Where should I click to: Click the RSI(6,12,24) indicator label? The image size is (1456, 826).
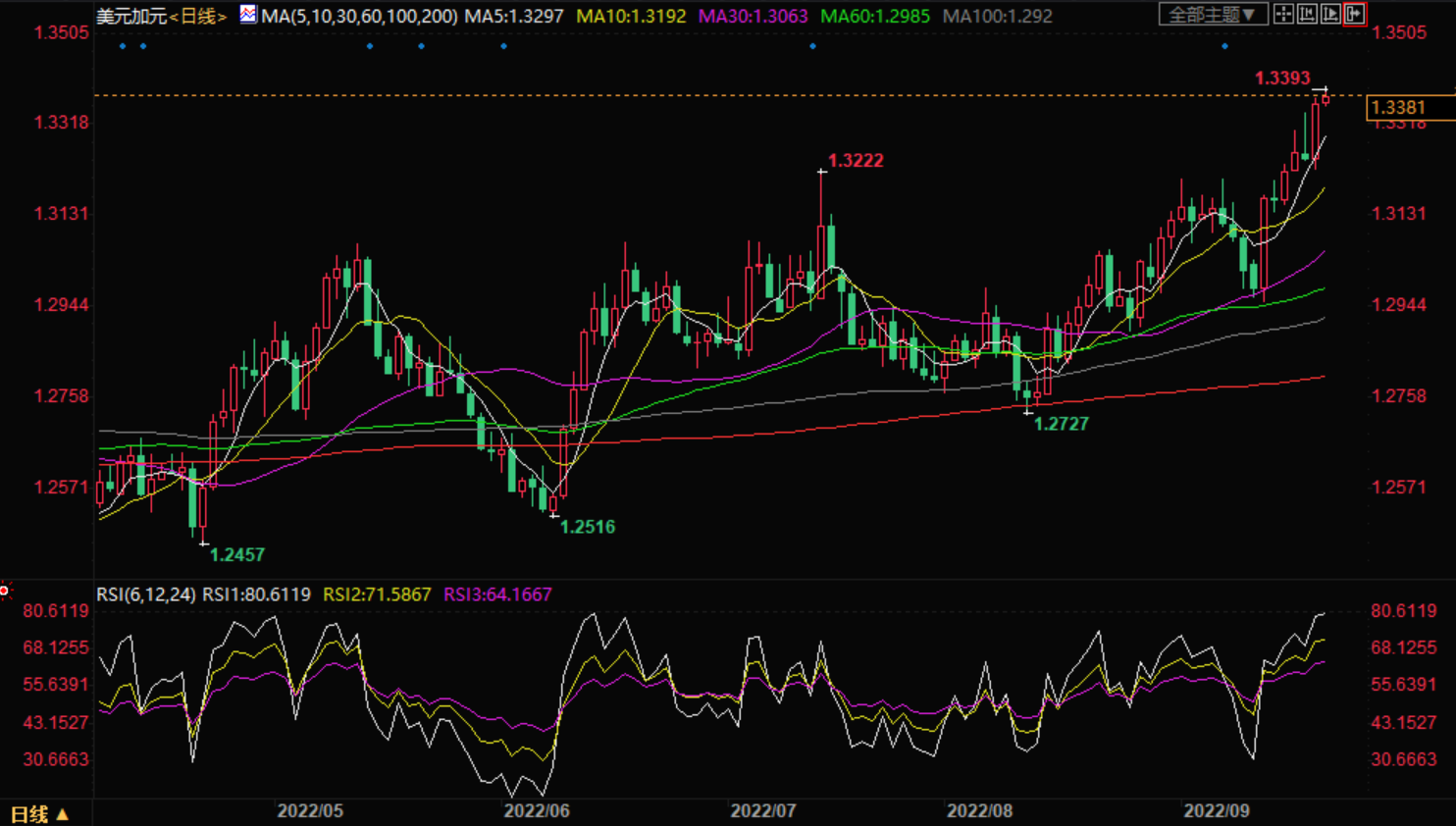[x=145, y=594]
